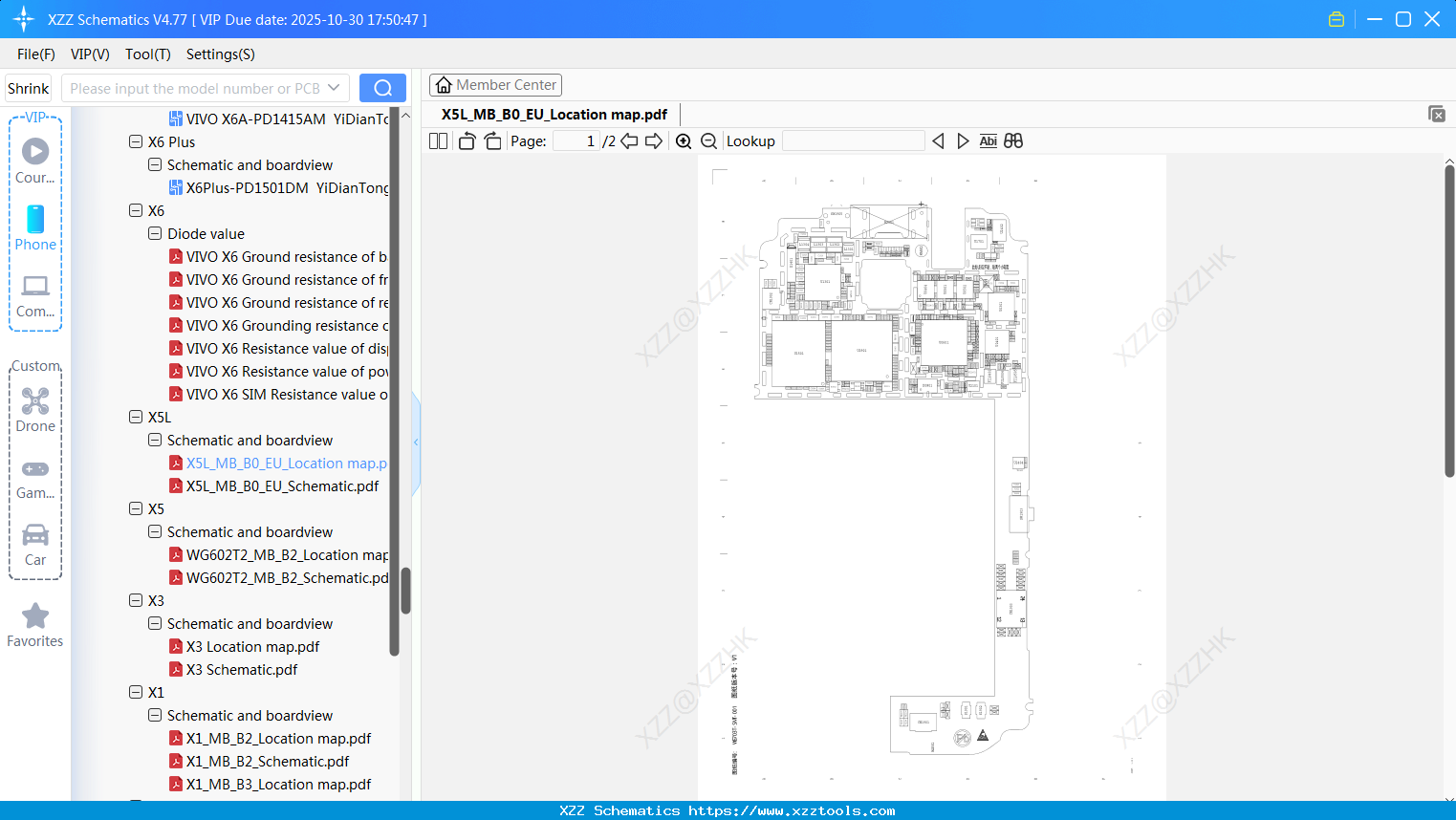Image resolution: width=1456 pixels, height=820 pixels.
Task: Select the Phone schematics category
Action: click(34, 227)
